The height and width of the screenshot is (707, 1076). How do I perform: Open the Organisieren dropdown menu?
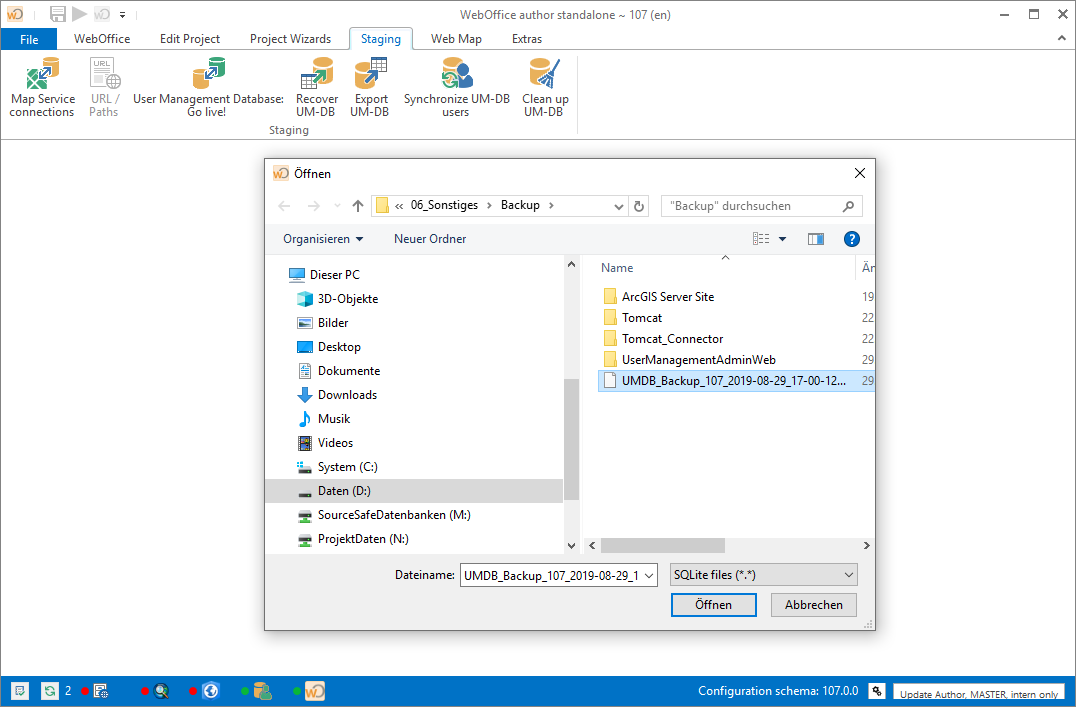(321, 239)
